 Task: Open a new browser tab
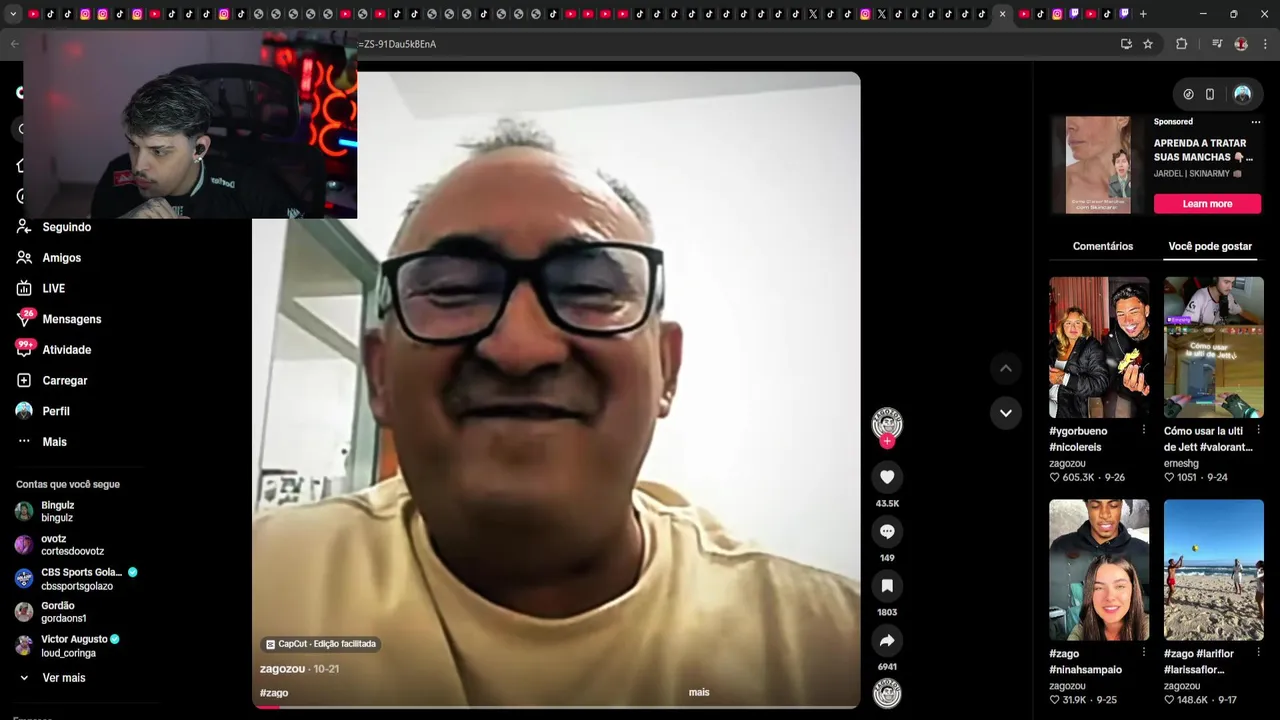point(1143,14)
